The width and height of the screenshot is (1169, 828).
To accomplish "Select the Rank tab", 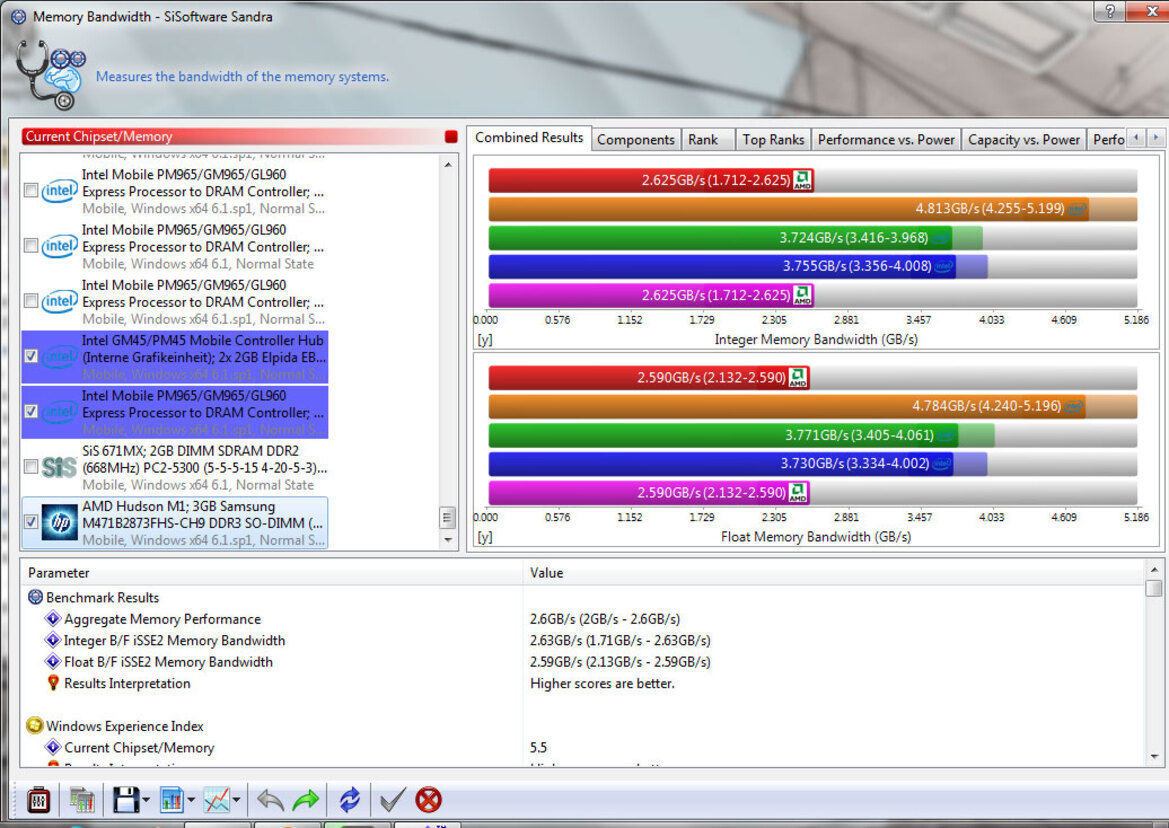I will click(703, 139).
